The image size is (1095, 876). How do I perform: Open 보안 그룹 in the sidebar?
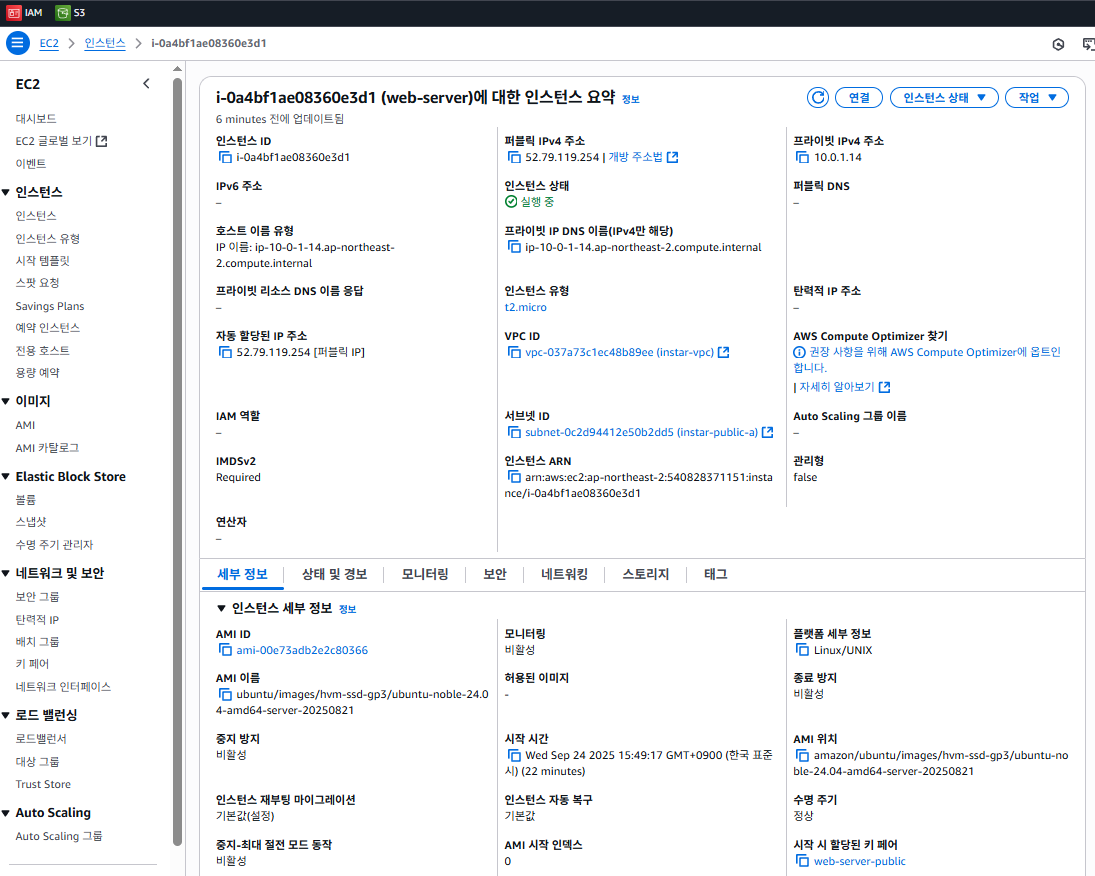click(38, 597)
